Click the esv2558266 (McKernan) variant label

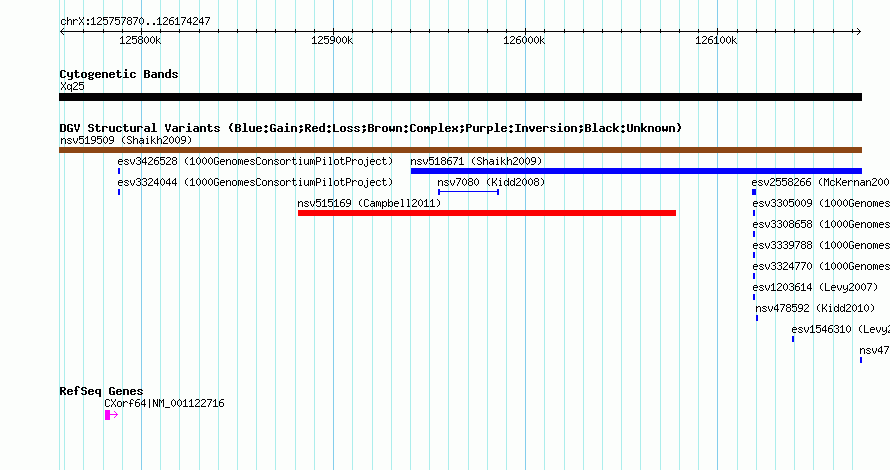pos(820,182)
